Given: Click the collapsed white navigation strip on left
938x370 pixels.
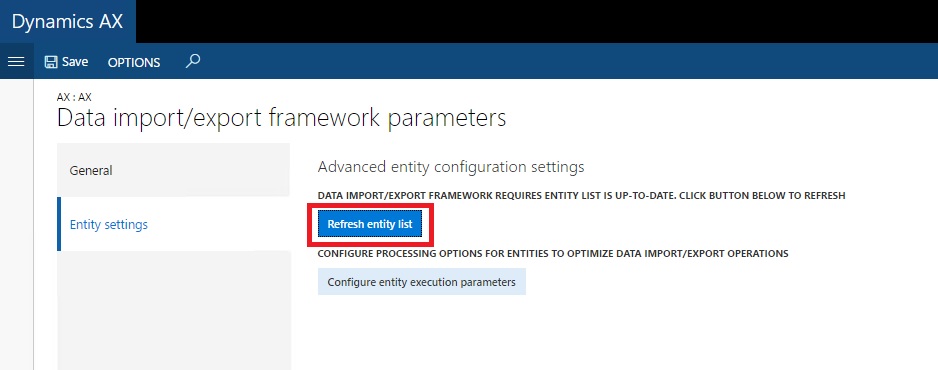Looking at the screenshot, I should (x=16, y=224).
